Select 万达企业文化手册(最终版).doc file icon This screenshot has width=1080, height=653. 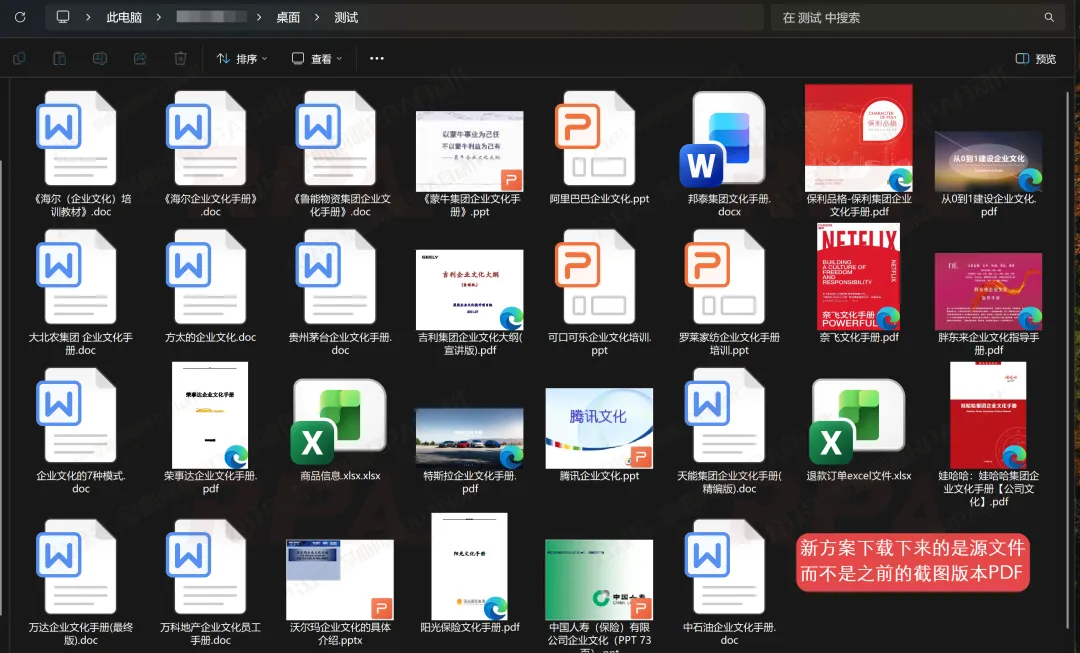[76, 567]
